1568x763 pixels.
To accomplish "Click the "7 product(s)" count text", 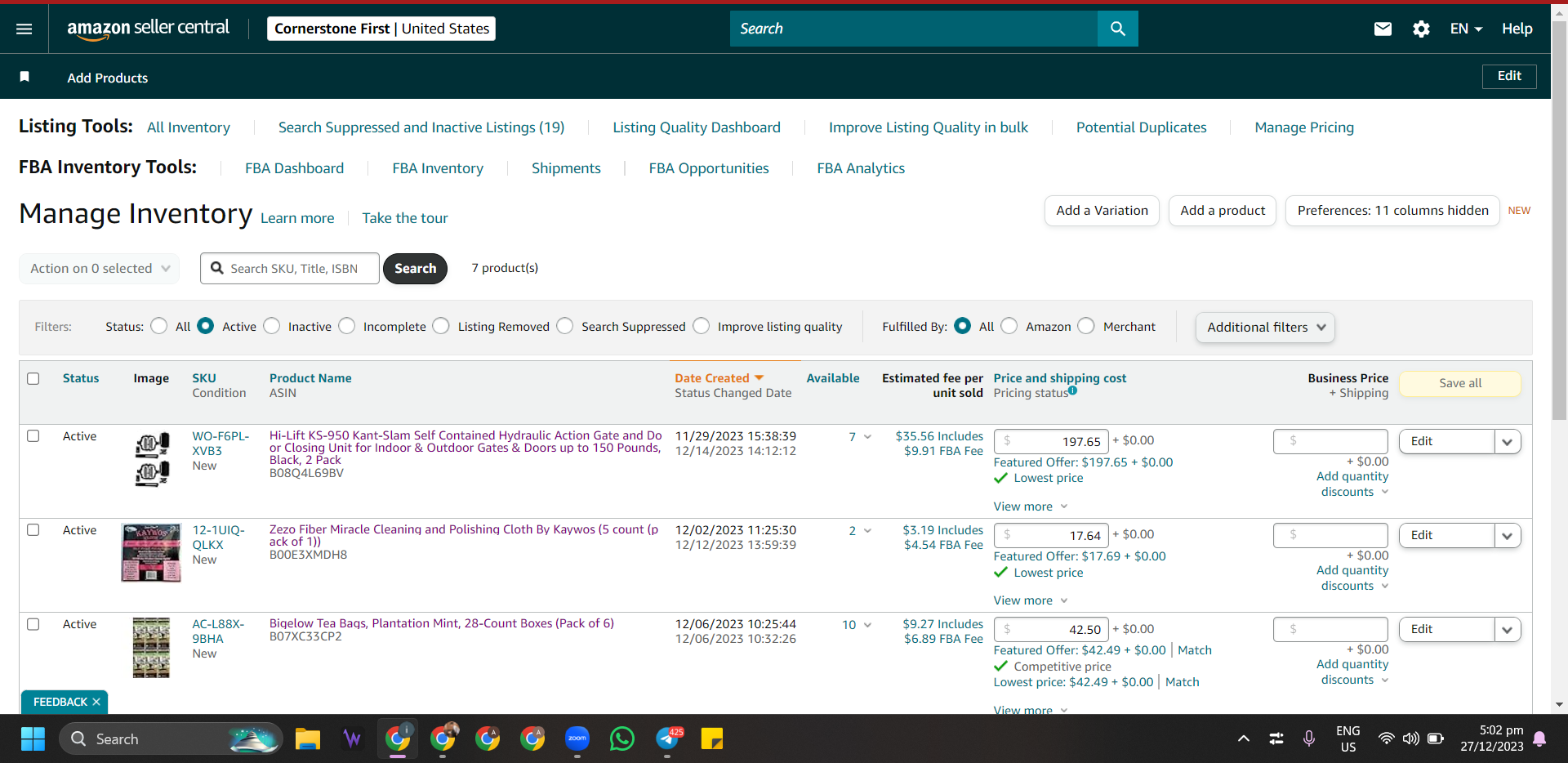I will pos(505,268).
